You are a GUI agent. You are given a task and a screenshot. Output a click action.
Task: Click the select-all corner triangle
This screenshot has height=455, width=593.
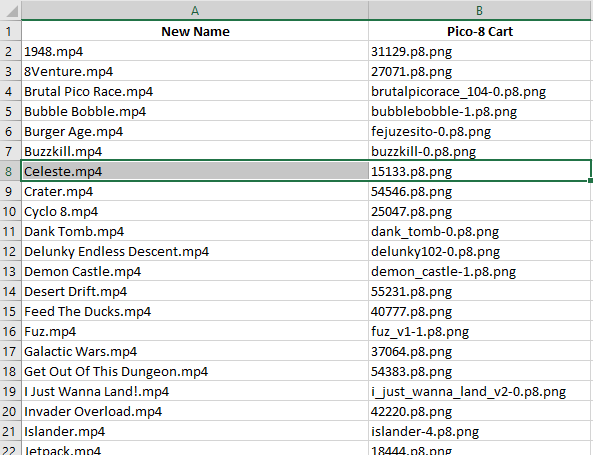[12, 11]
